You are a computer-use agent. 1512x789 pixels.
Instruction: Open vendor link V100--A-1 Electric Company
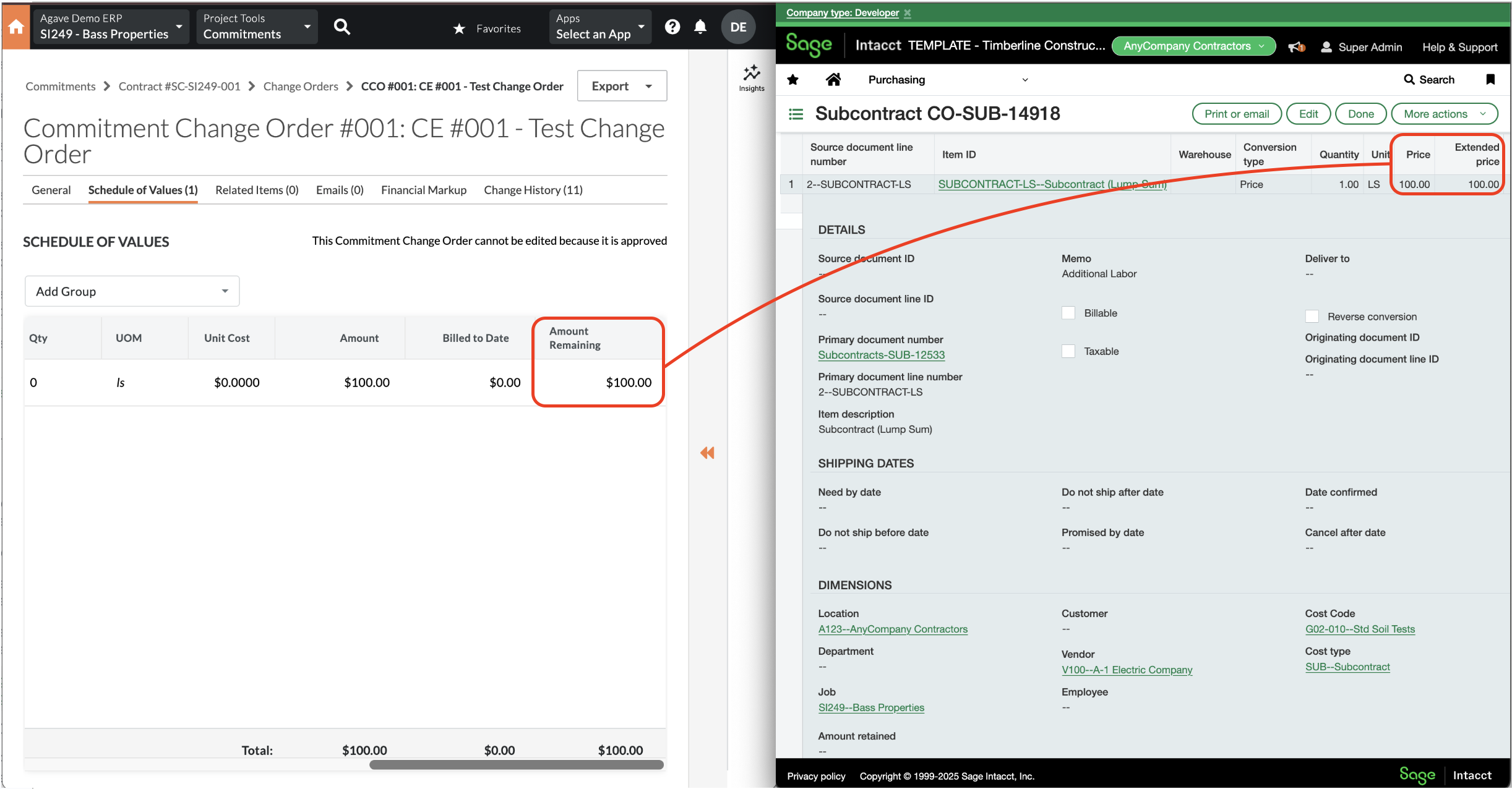(x=1127, y=670)
